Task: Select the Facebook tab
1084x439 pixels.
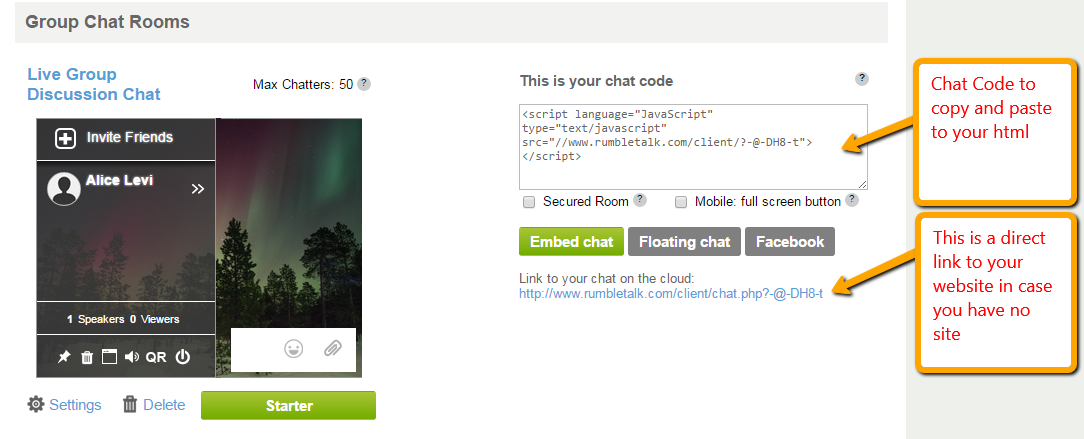Action: pos(790,241)
